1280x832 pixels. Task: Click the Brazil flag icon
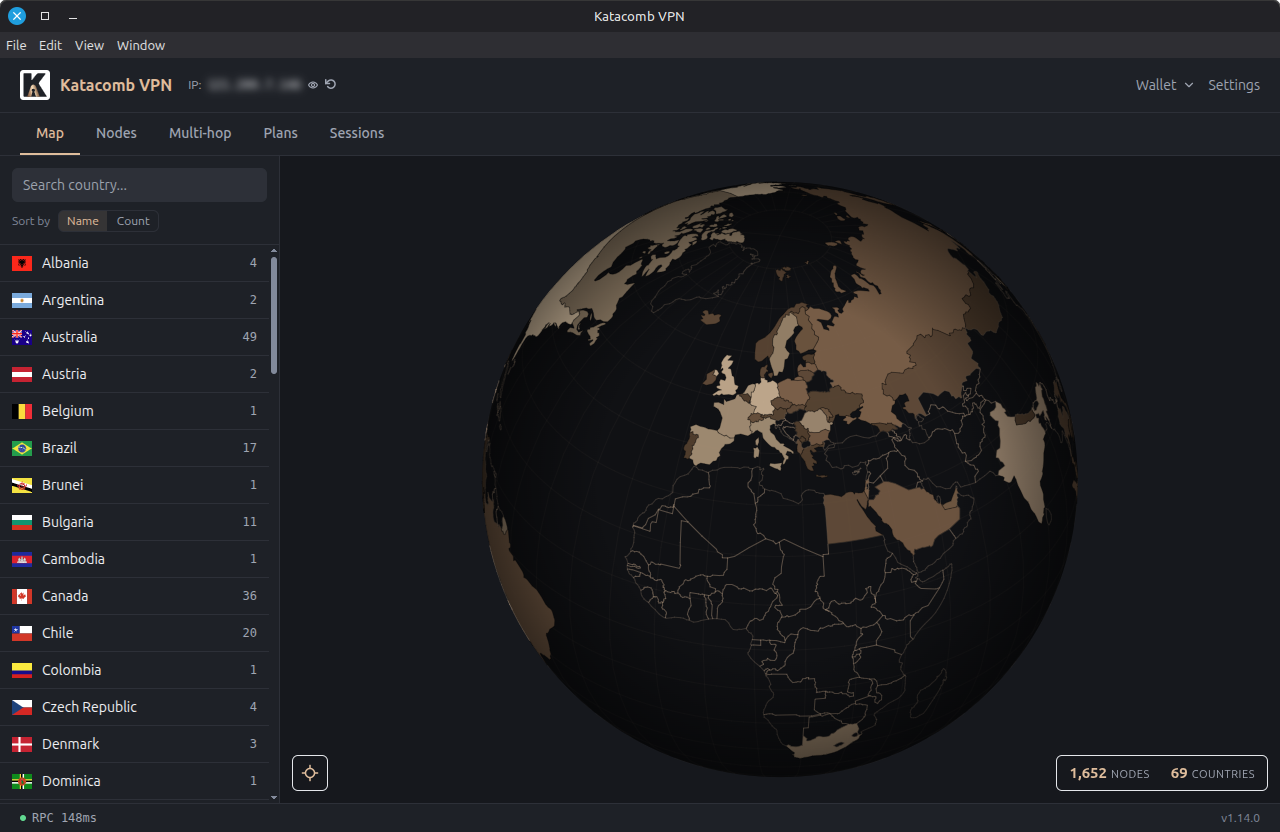pyautogui.click(x=22, y=448)
